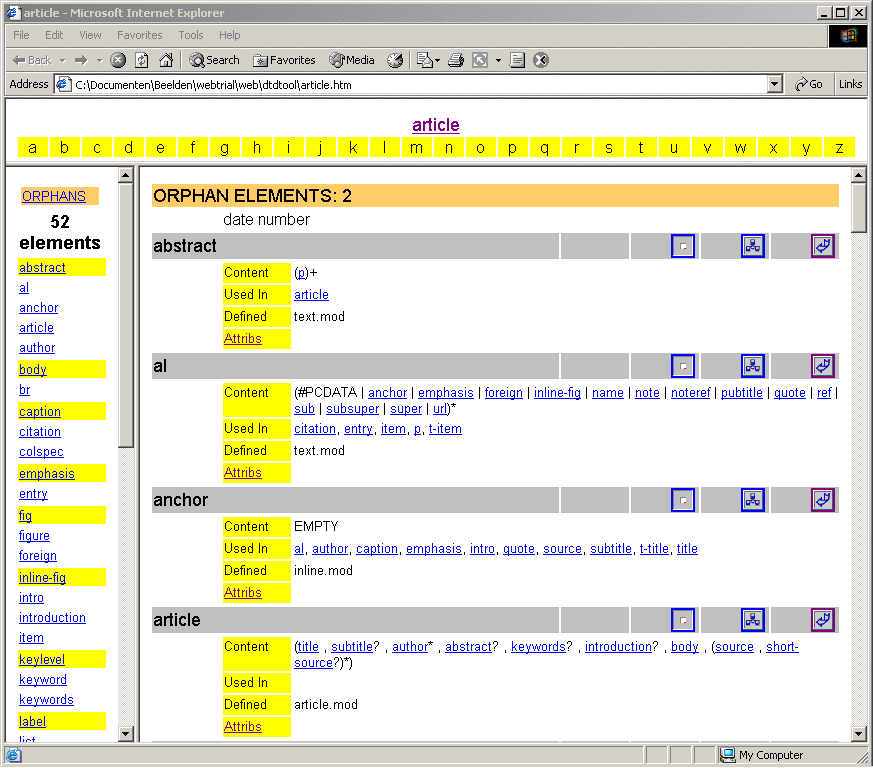The image size is (873, 768).
Task: Click sidebar scrollbar down arrow
Action: coord(126,733)
